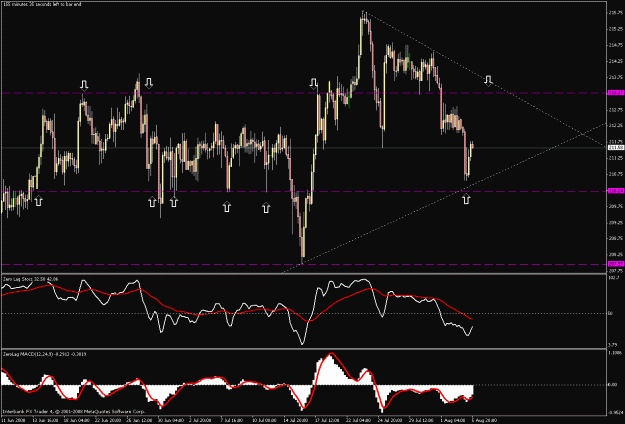Click the 7 Jul 16:00 time label
This screenshot has width=625, height=424.
pyautogui.click(x=232, y=420)
